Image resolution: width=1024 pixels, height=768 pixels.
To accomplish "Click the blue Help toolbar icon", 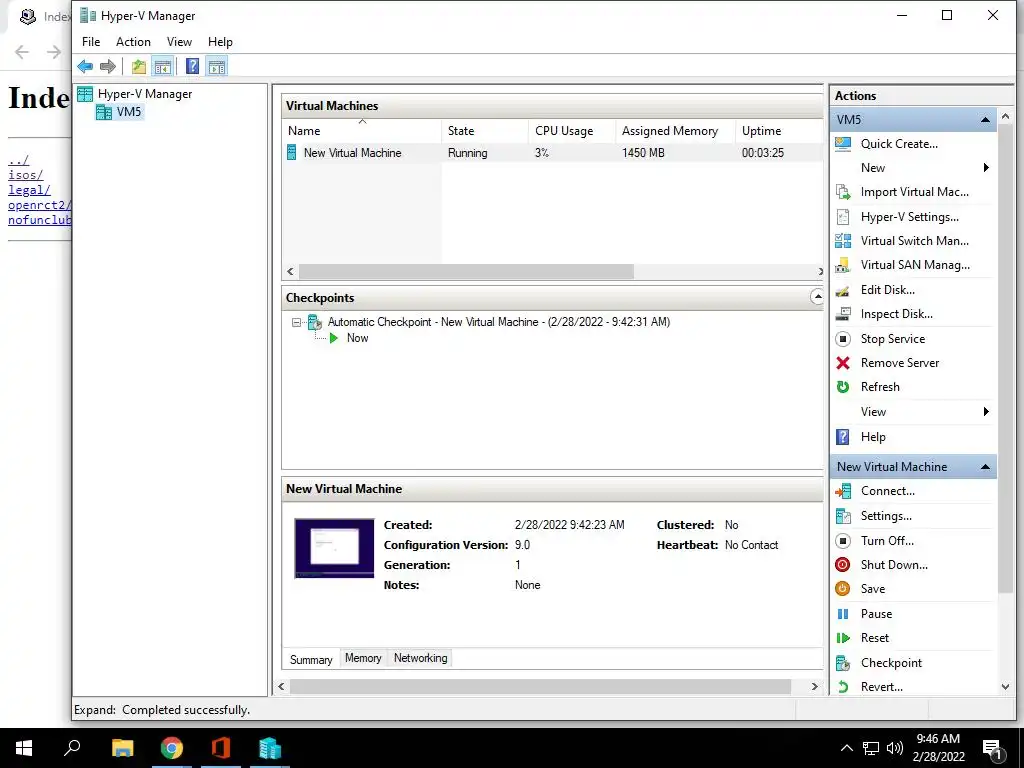I will [192, 66].
